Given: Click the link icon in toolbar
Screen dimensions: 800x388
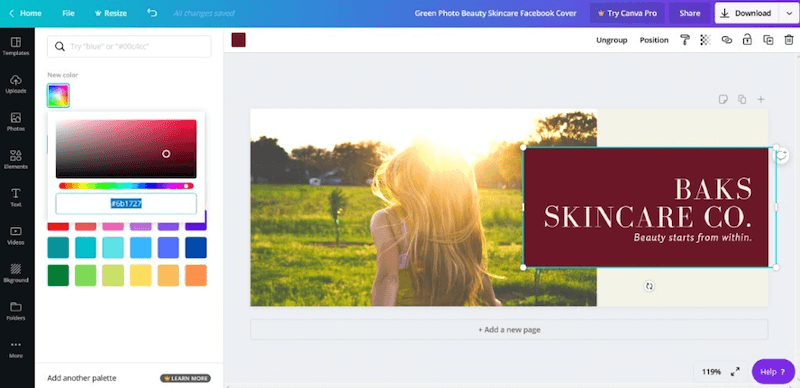Looking at the screenshot, I should pos(727,40).
